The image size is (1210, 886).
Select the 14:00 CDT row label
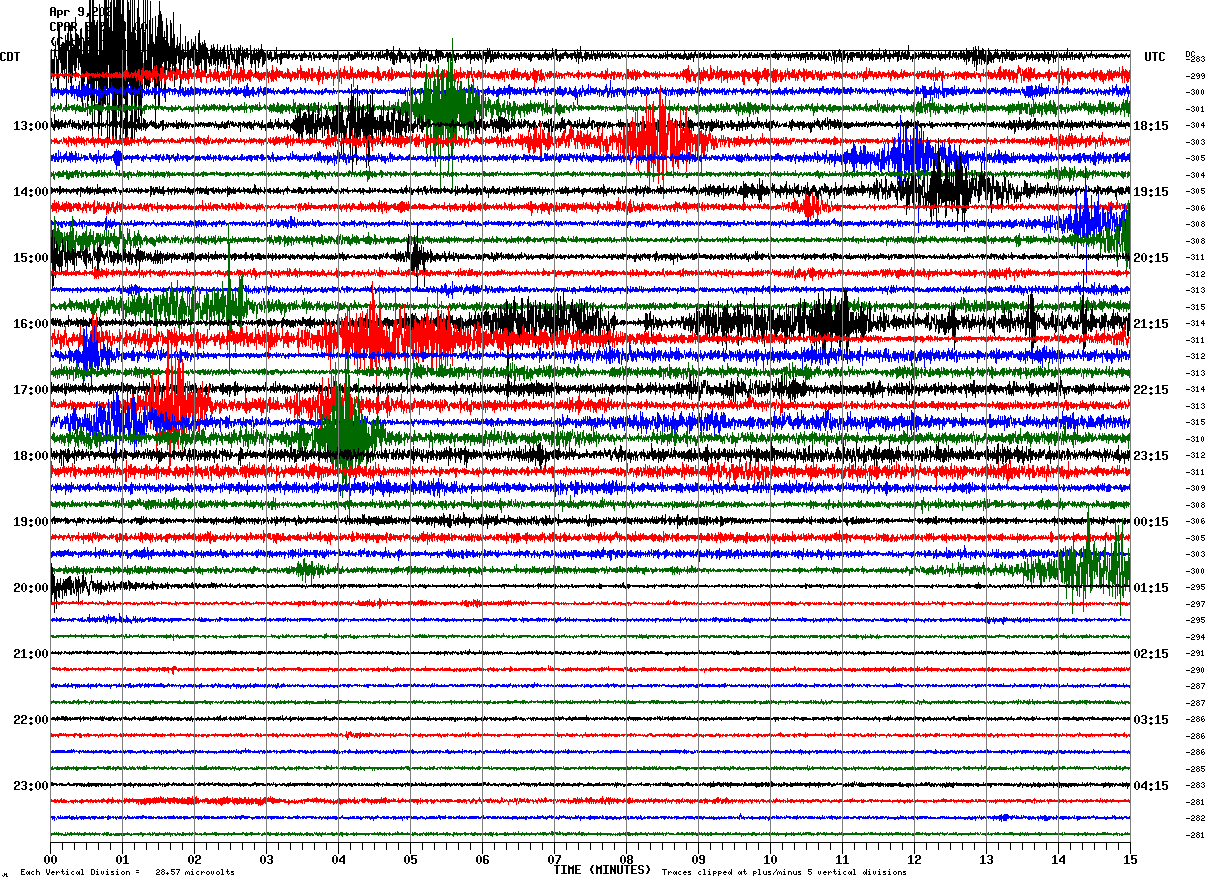click(x=31, y=192)
